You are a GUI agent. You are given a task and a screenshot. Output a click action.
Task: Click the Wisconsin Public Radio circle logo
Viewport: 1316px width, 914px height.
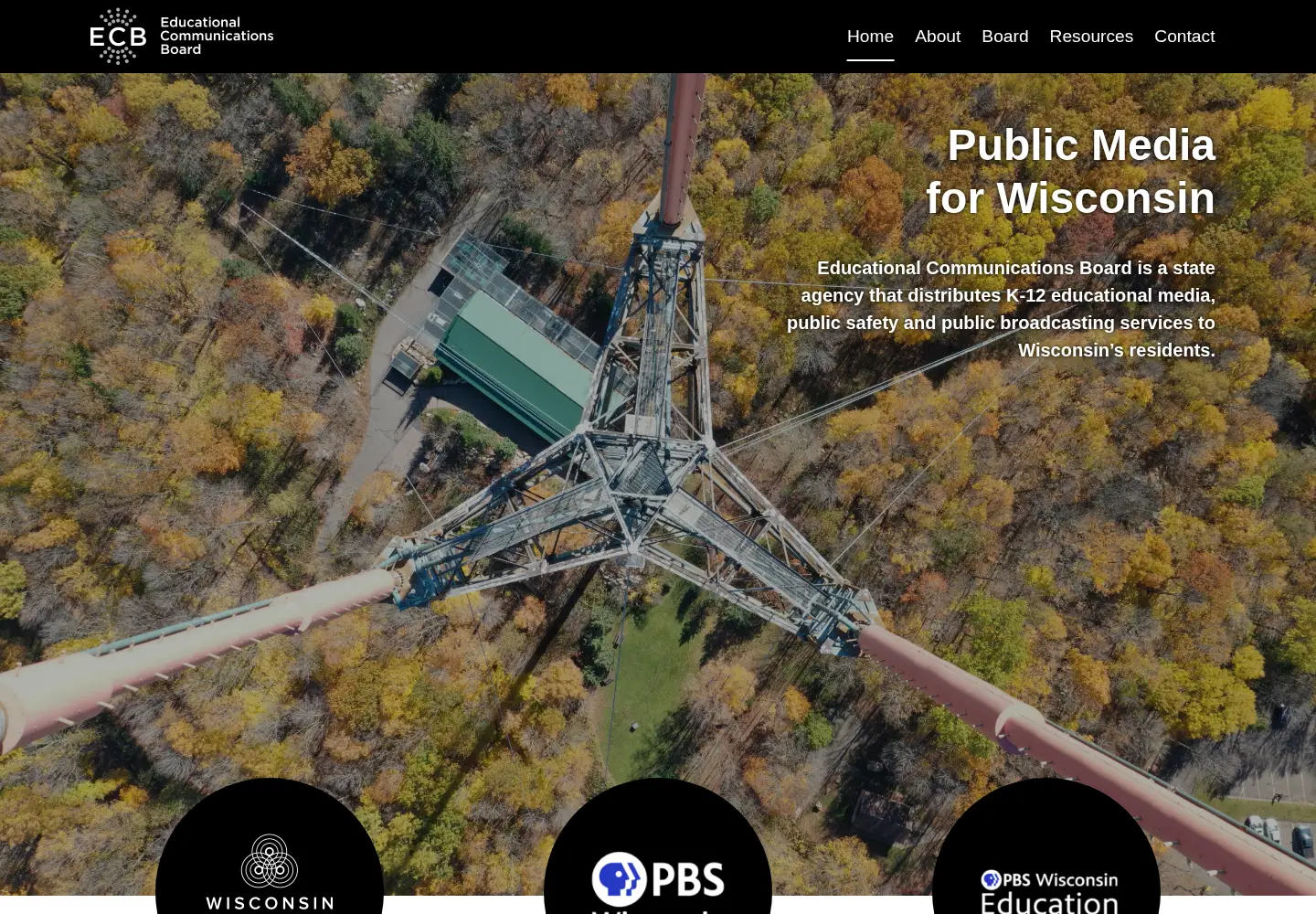point(270,846)
